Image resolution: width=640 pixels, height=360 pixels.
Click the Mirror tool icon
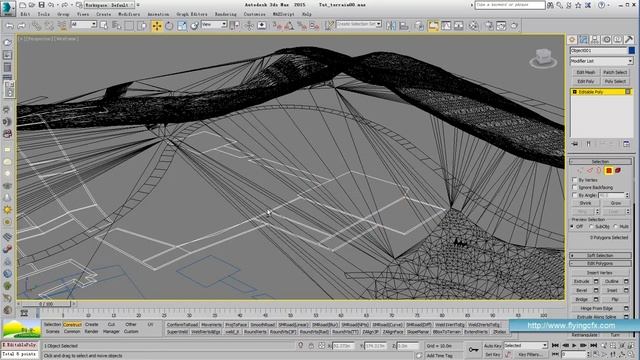tap(391, 26)
